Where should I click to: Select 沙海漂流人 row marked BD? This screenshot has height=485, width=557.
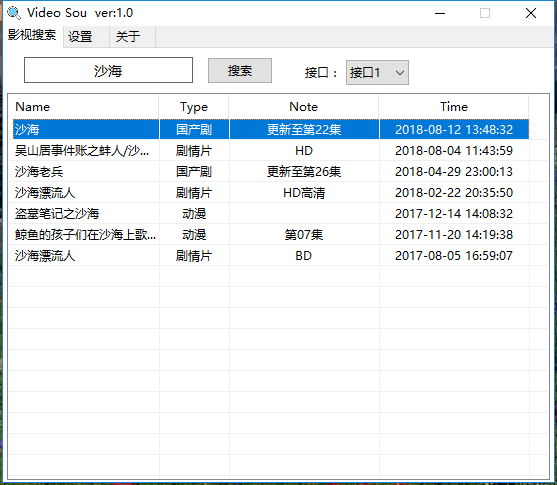271,255
